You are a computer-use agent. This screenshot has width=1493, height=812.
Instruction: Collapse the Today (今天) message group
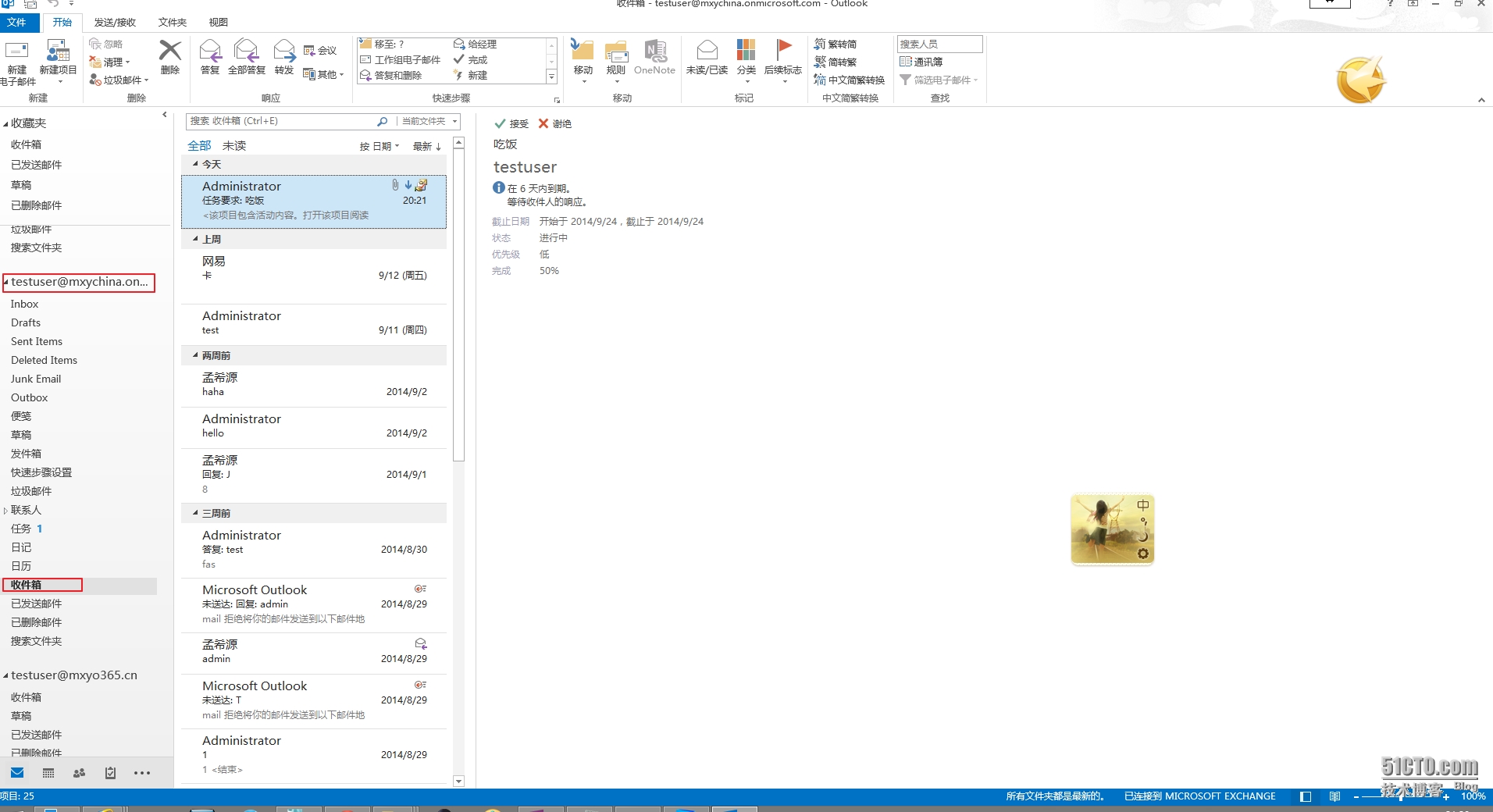[x=195, y=164]
